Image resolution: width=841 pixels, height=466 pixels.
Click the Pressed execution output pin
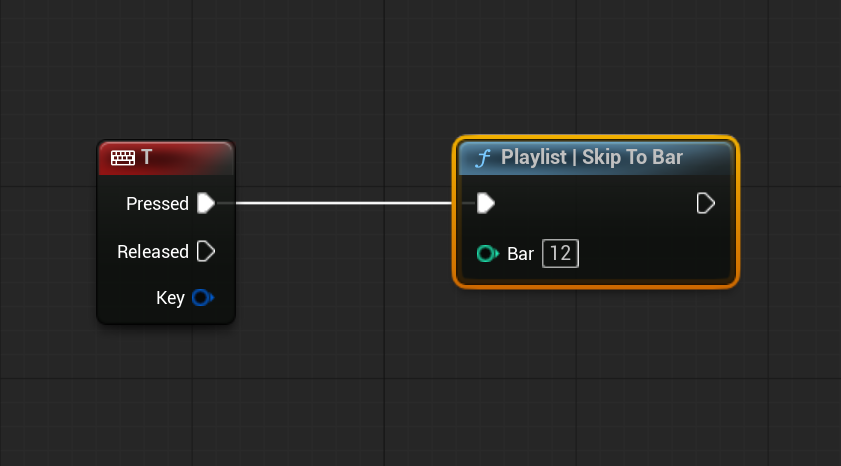point(205,203)
